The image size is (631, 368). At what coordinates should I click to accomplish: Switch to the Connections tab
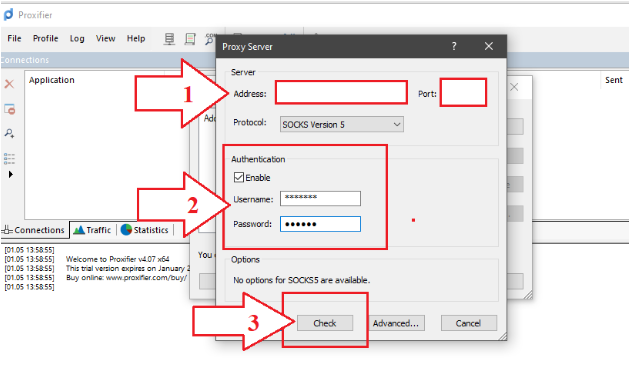tap(34, 230)
